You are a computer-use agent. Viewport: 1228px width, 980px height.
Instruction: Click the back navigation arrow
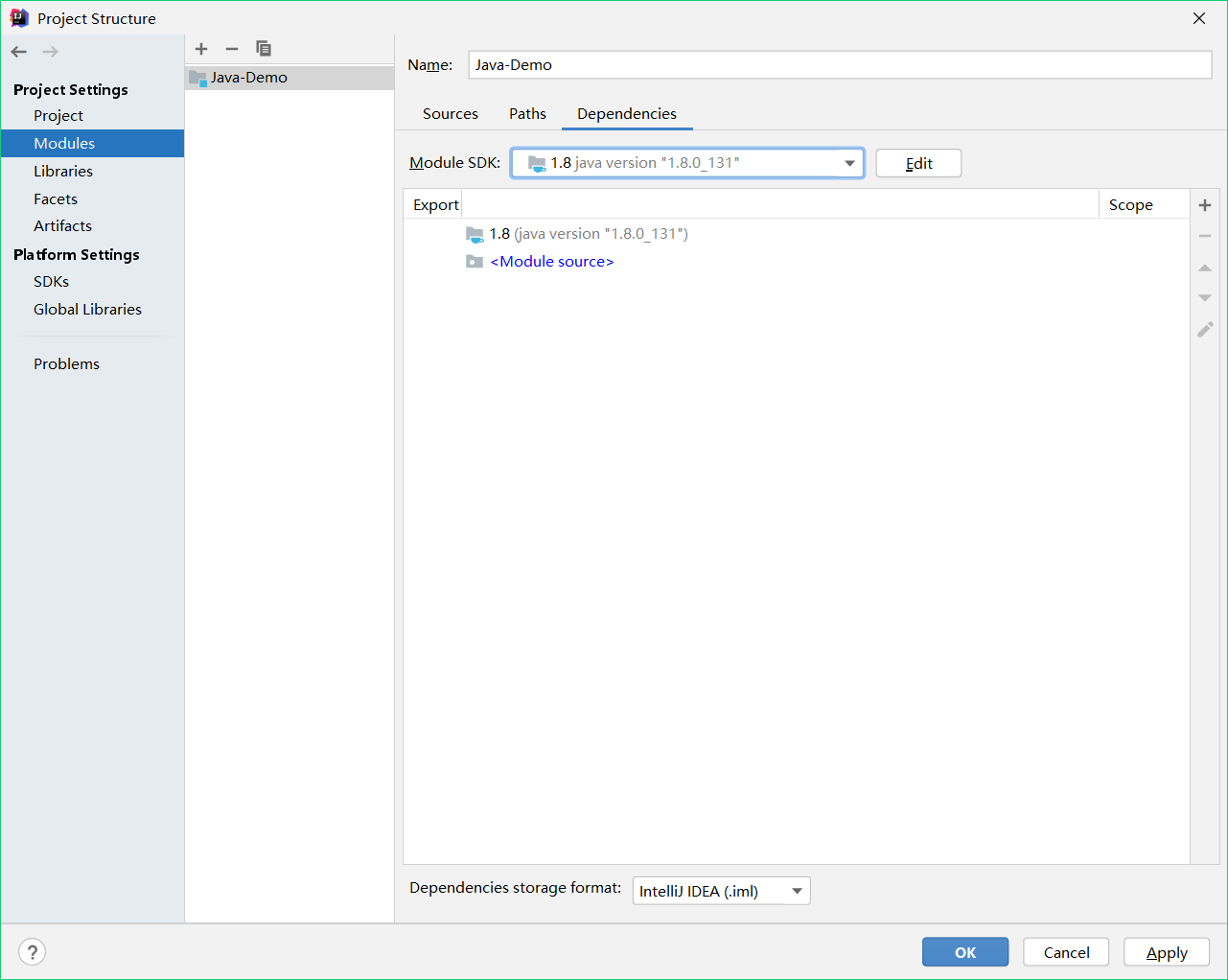(19, 52)
